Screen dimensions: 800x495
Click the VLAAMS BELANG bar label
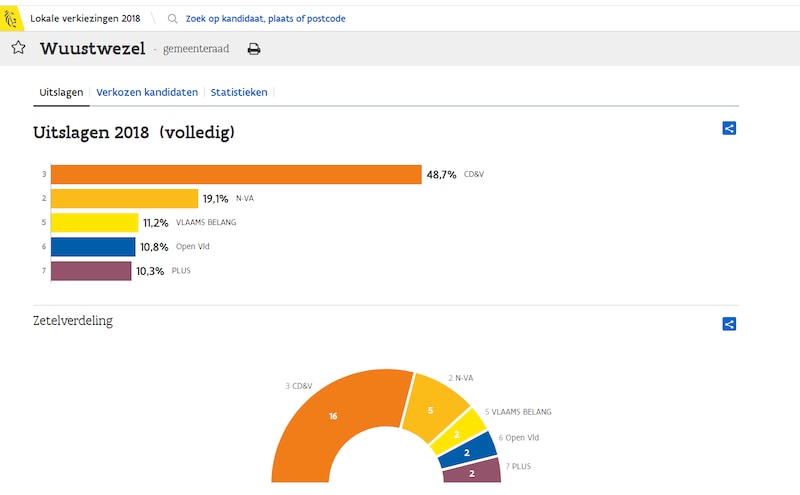tap(206, 222)
